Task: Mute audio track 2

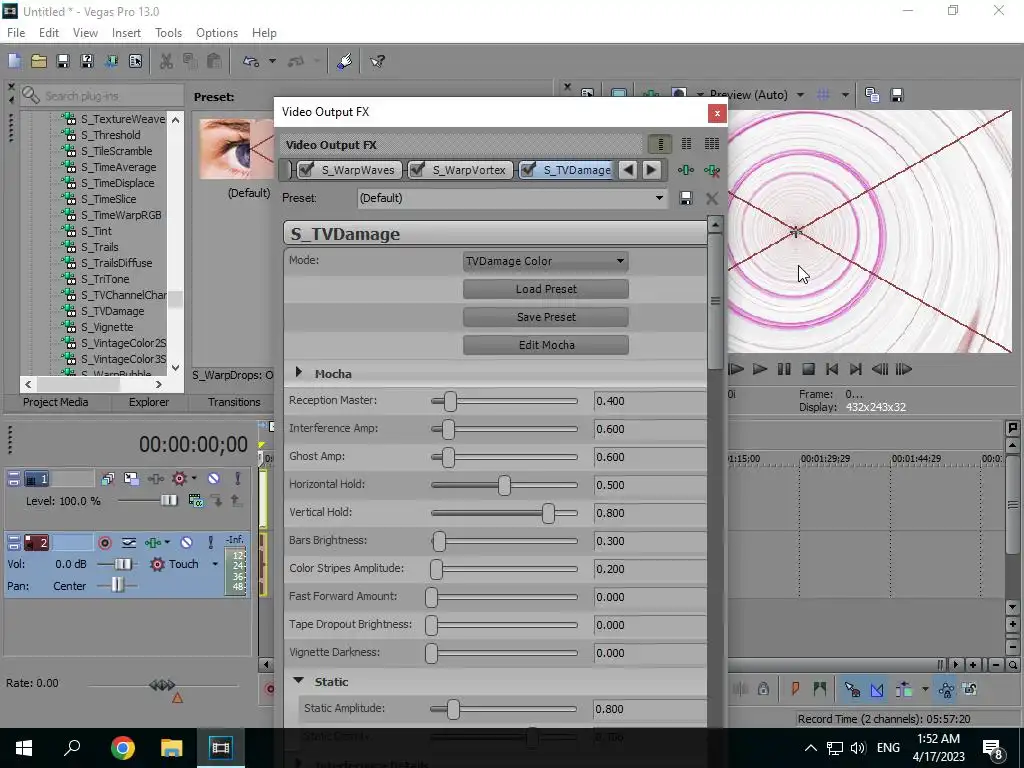Action: (186, 543)
